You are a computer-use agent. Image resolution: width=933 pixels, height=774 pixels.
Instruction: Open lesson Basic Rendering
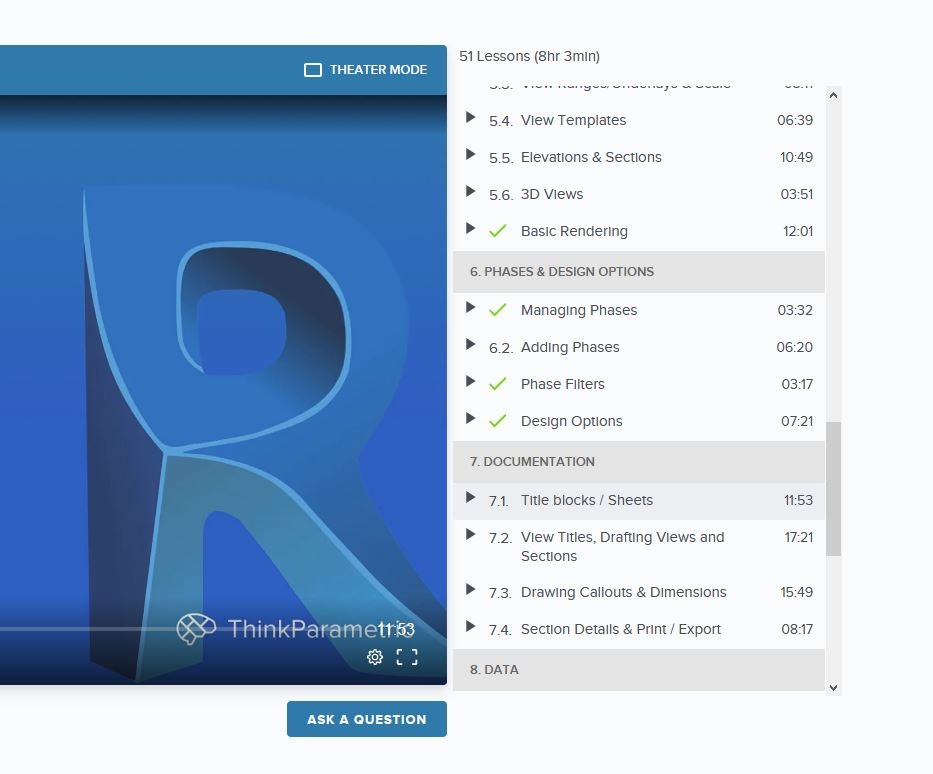[x=574, y=231]
